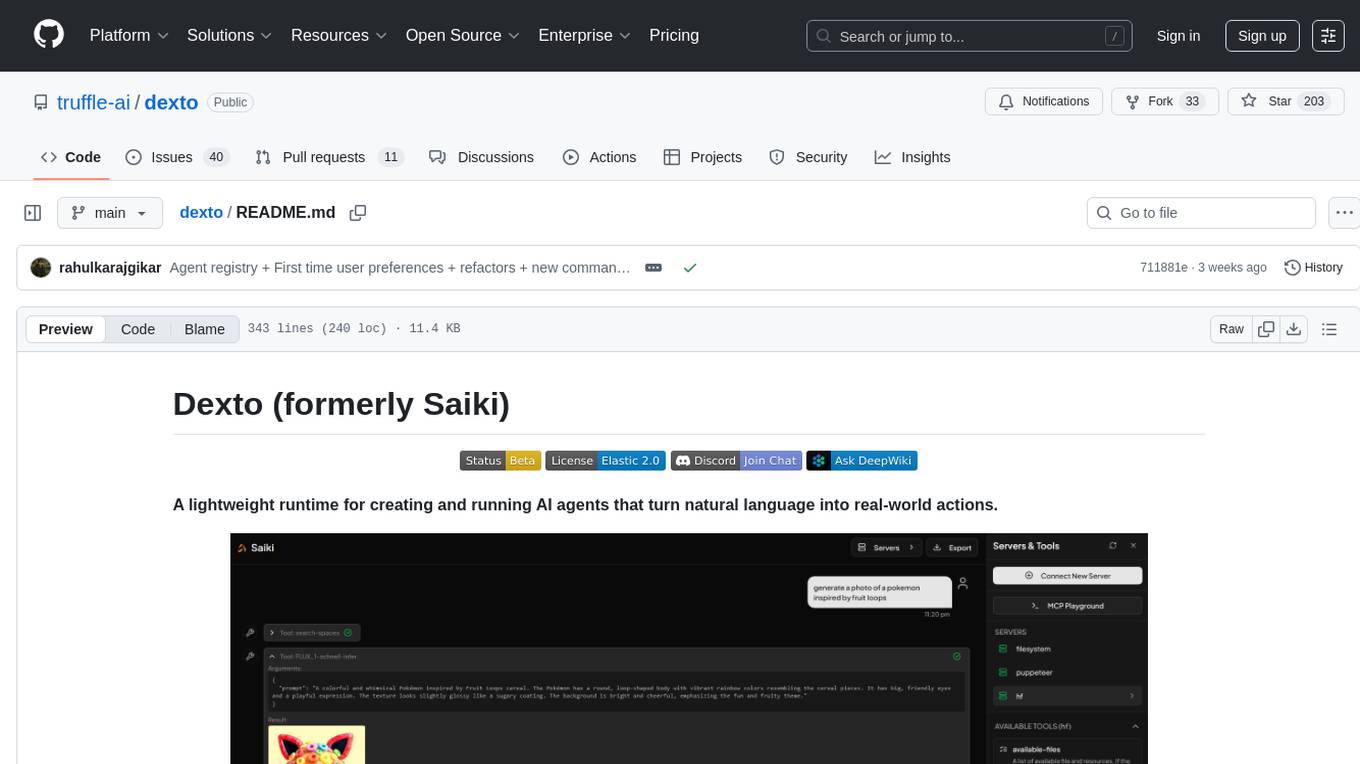Viewport: 1360px width, 764px height.
Task: Click the Notifications button
Action: point(1044,102)
